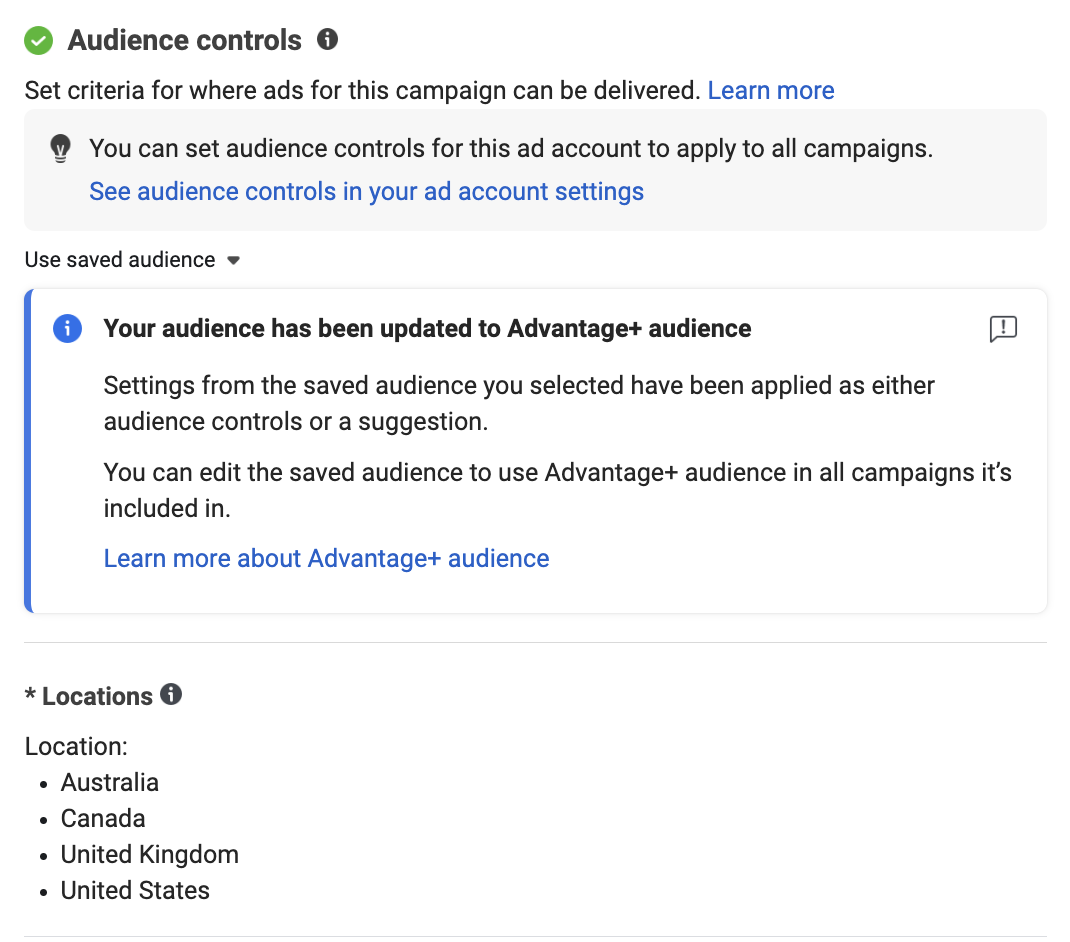Image resolution: width=1070 pixels, height=942 pixels.
Task: Click the United Kingdom location entry
Action: [150, 855]
